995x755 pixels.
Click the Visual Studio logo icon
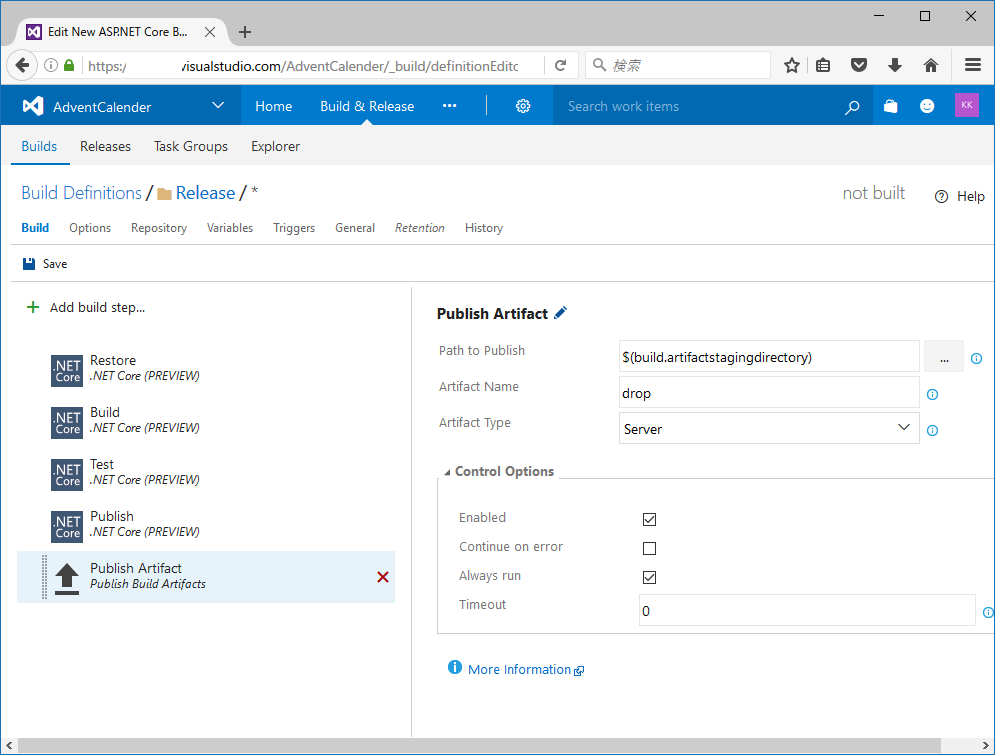pos(33,106)
